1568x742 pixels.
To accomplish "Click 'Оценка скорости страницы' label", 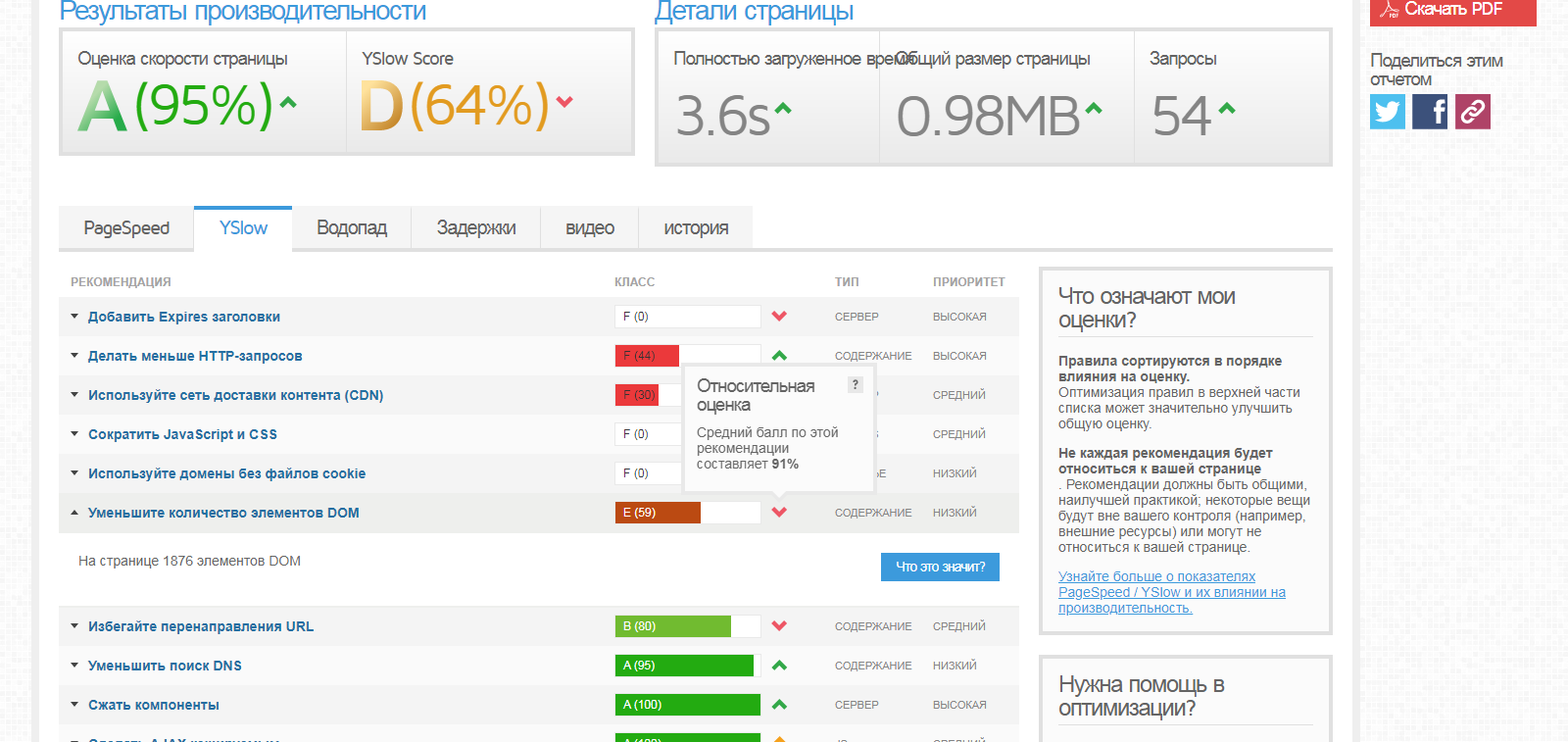I will pos(183,59).
